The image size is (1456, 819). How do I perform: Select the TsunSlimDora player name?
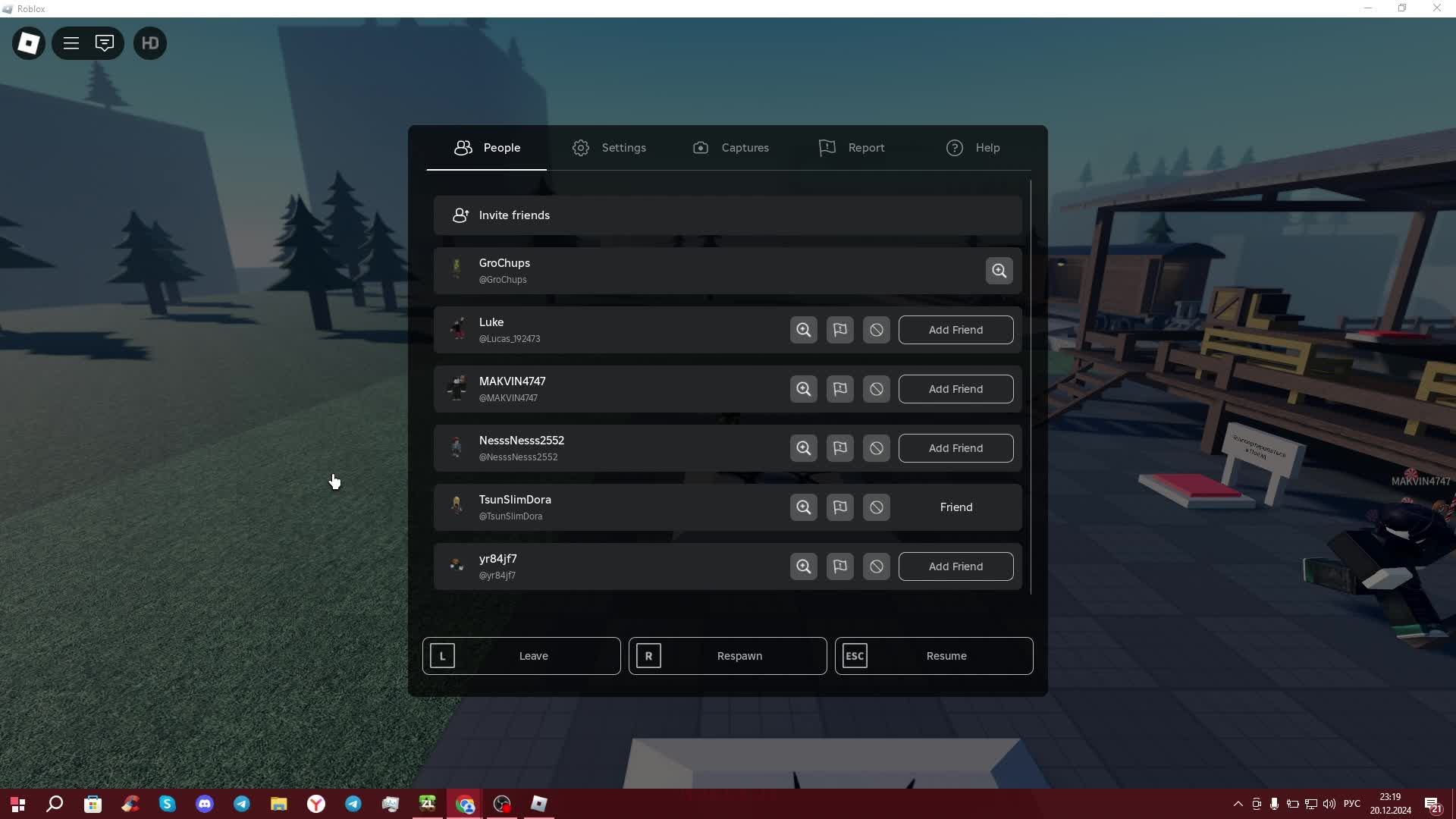point(515,500)
